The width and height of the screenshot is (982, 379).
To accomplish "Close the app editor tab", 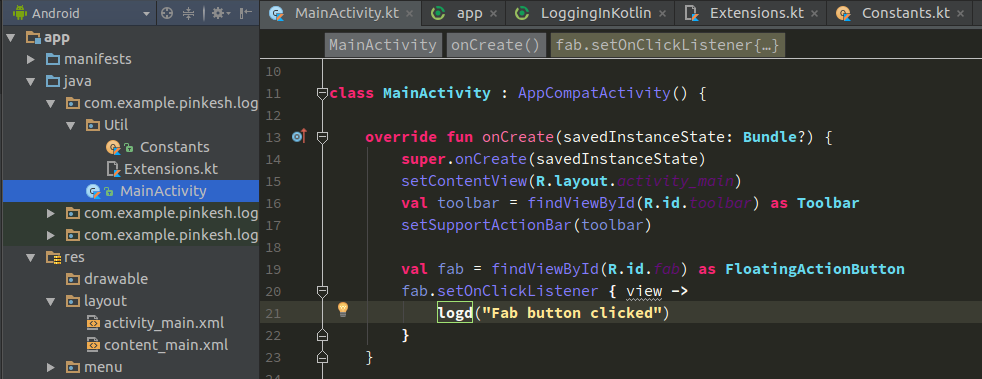I will [x=493, y=14].
